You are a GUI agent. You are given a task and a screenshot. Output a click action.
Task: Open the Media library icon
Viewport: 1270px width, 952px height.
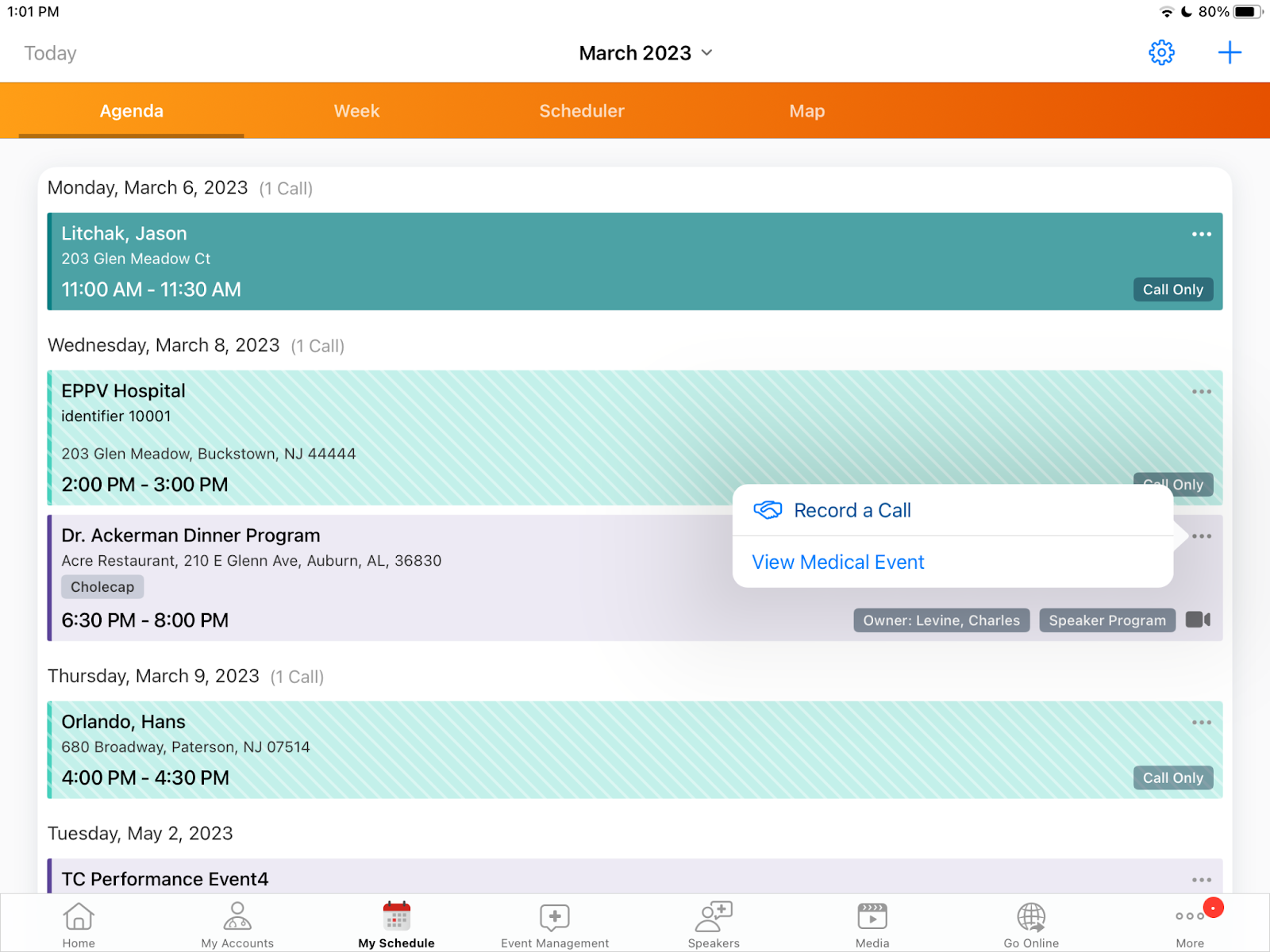(872, 925)
